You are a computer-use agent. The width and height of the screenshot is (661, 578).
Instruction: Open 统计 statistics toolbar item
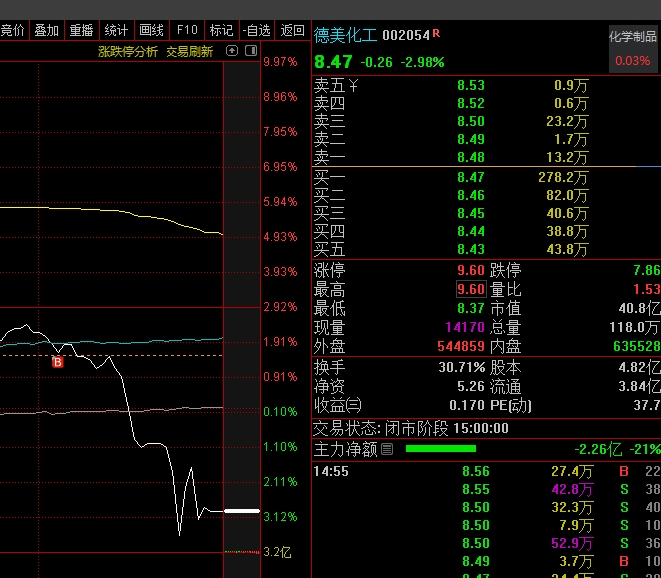pos(116,30)
